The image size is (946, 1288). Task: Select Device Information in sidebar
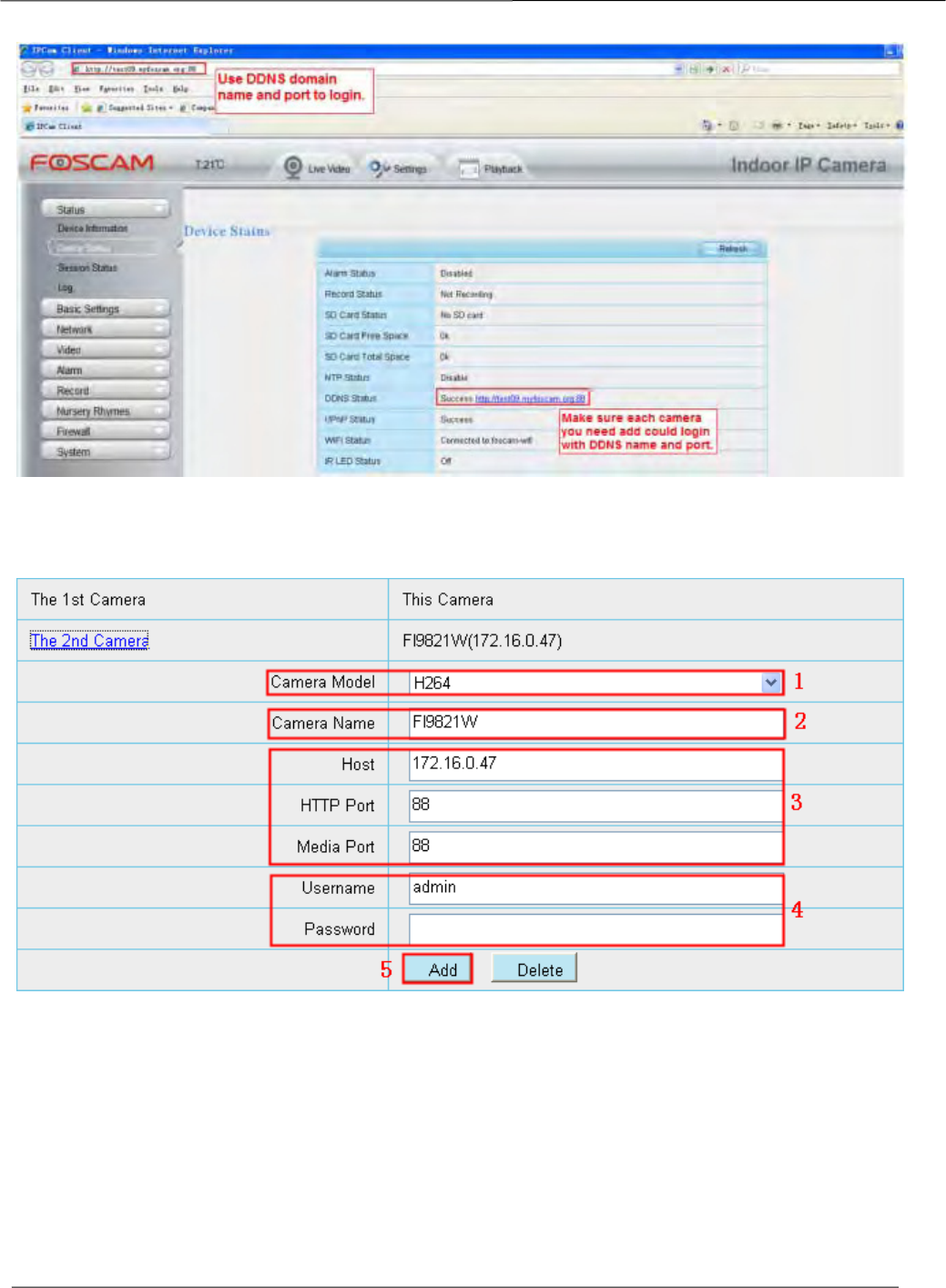point(93,228)
